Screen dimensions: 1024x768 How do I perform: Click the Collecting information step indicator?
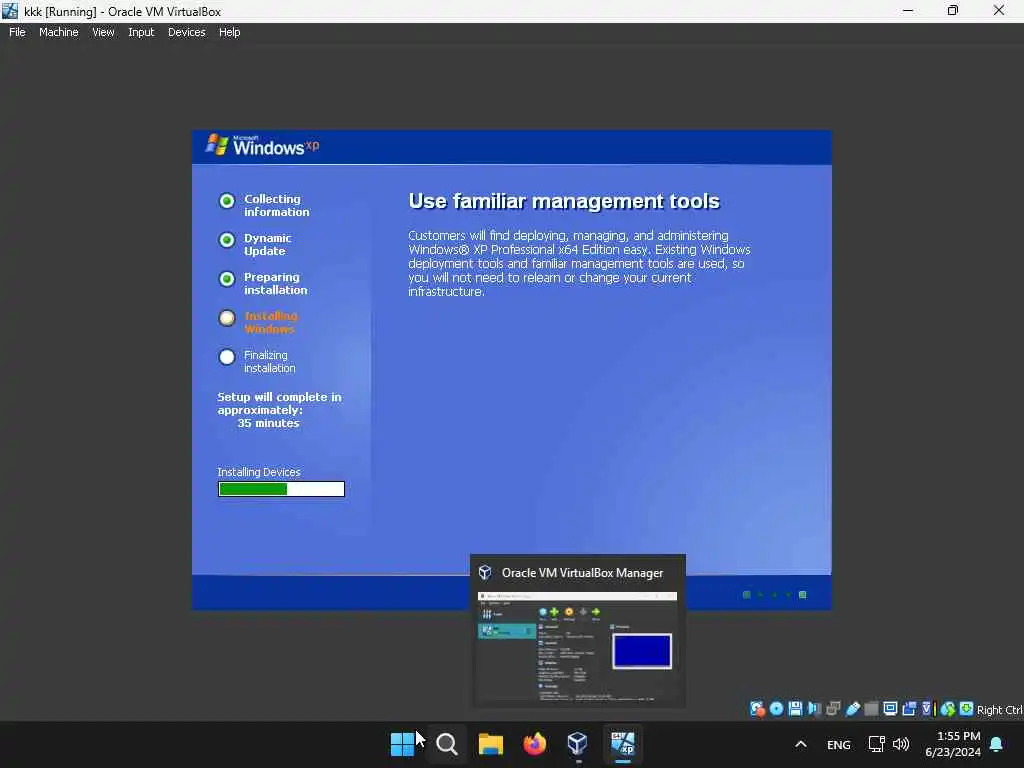(227, 201)
